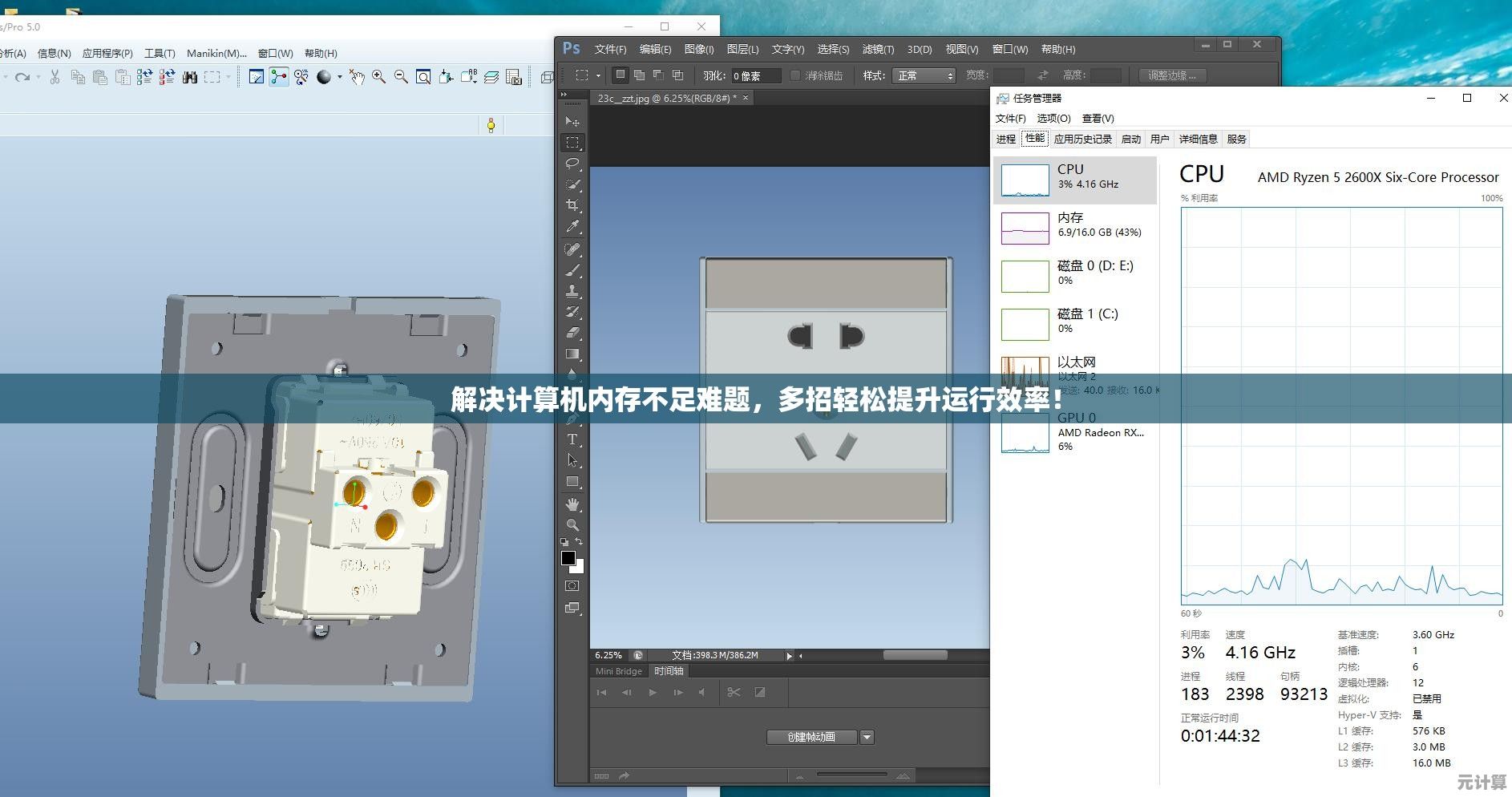The image size is (1512, 797).
Task: Select the Hand tool in Photoshop
Action: (572, 504)
